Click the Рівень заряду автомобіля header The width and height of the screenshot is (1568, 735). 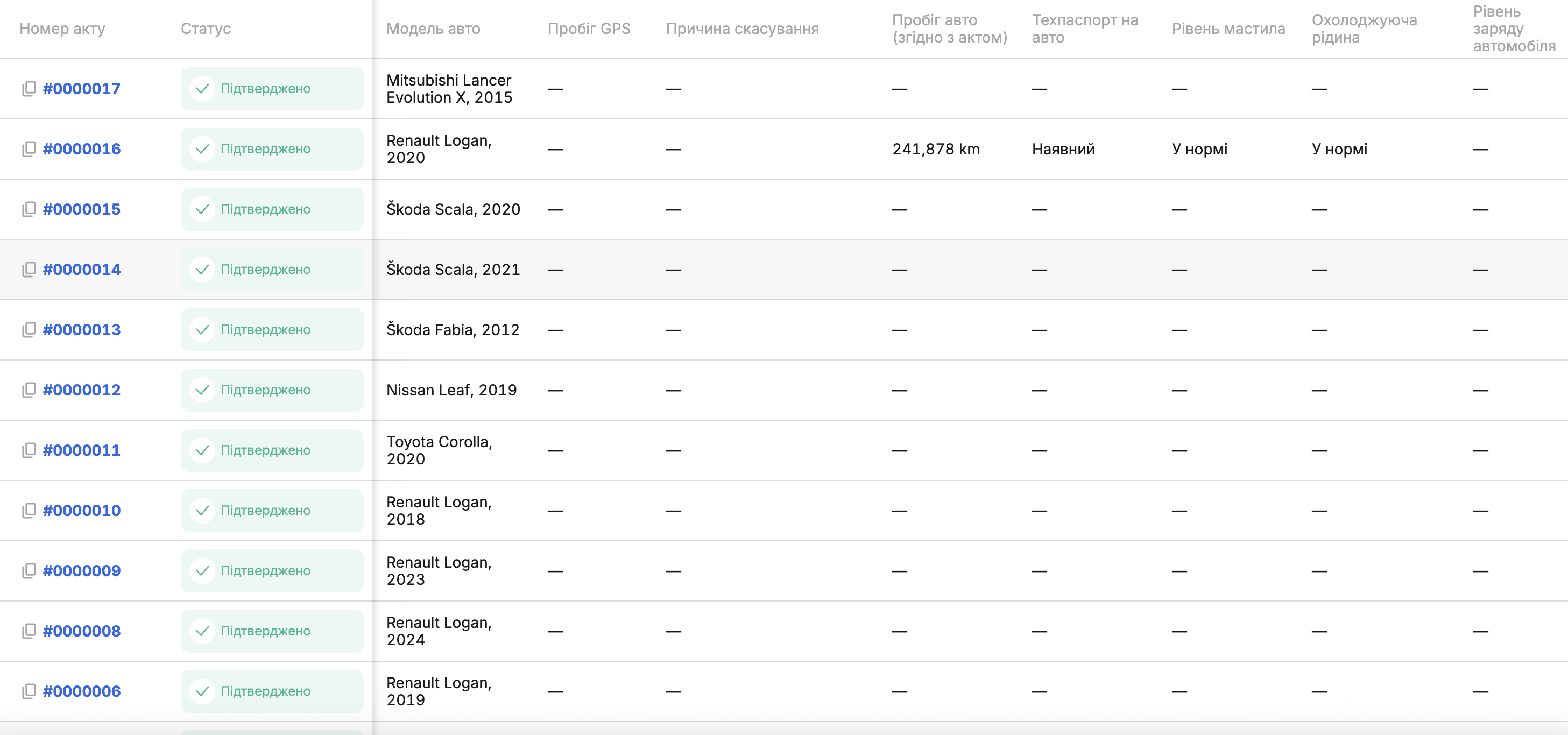(x=1514, y=29)
